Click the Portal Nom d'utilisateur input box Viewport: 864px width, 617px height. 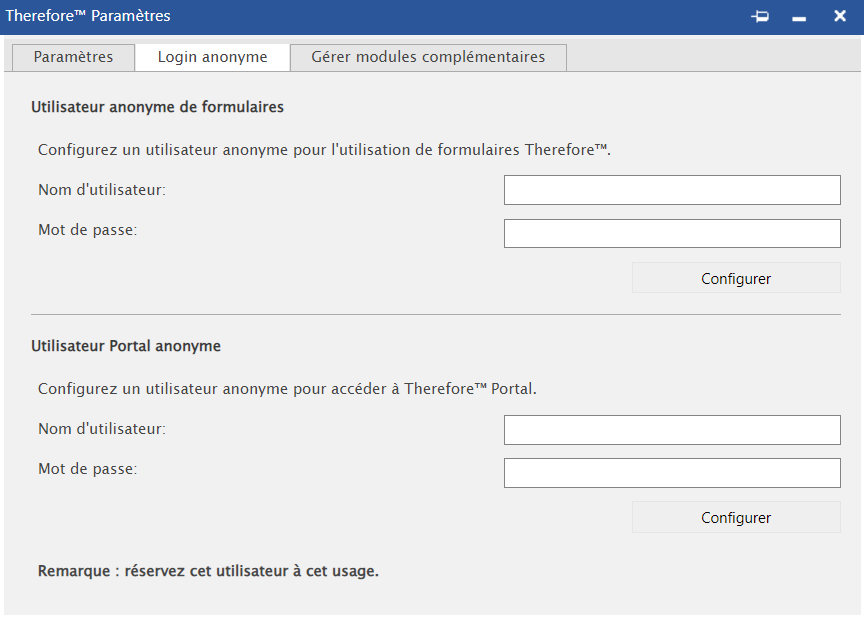click(x=672, y=429)
